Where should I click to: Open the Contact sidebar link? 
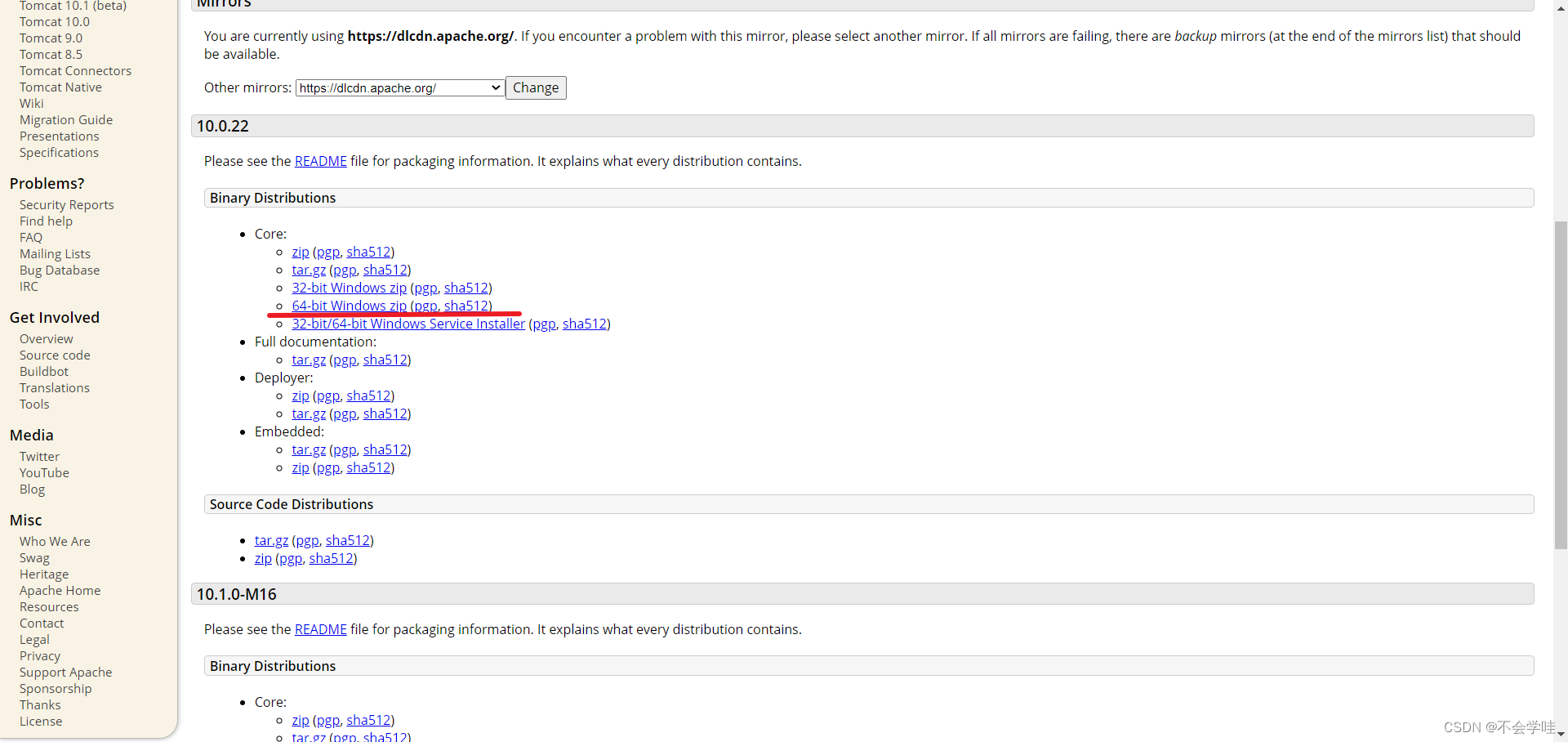[x=42, y=624]
